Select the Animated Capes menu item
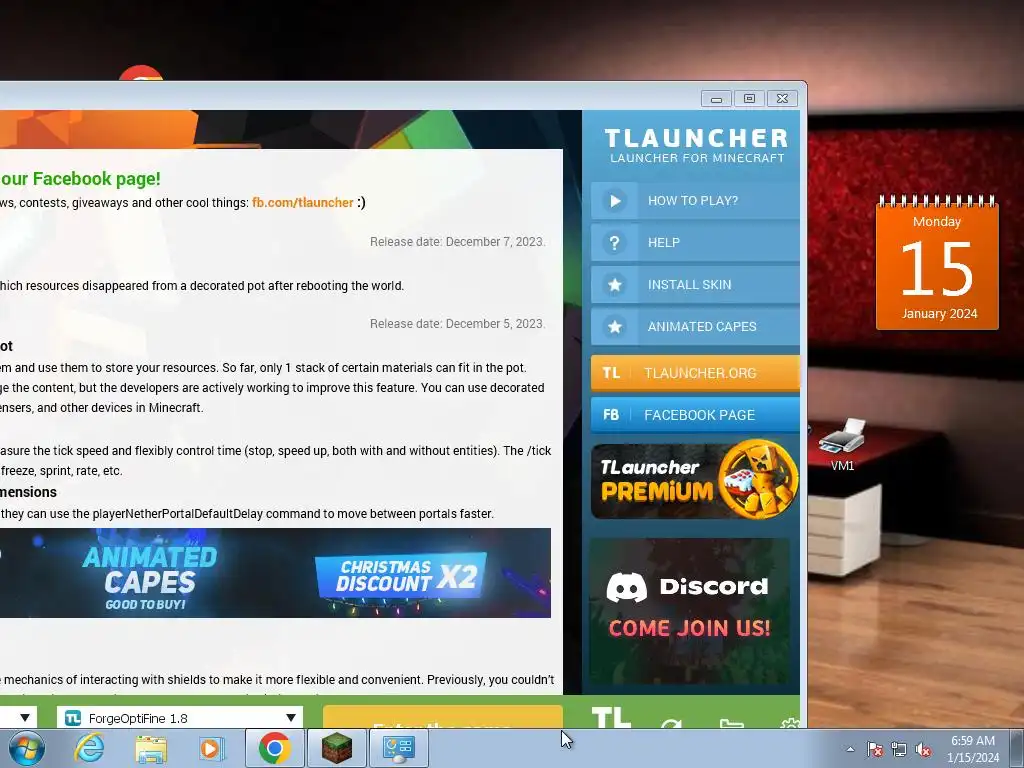The height and width of the screenshot is (768, 1024). (x=695, y=327)
